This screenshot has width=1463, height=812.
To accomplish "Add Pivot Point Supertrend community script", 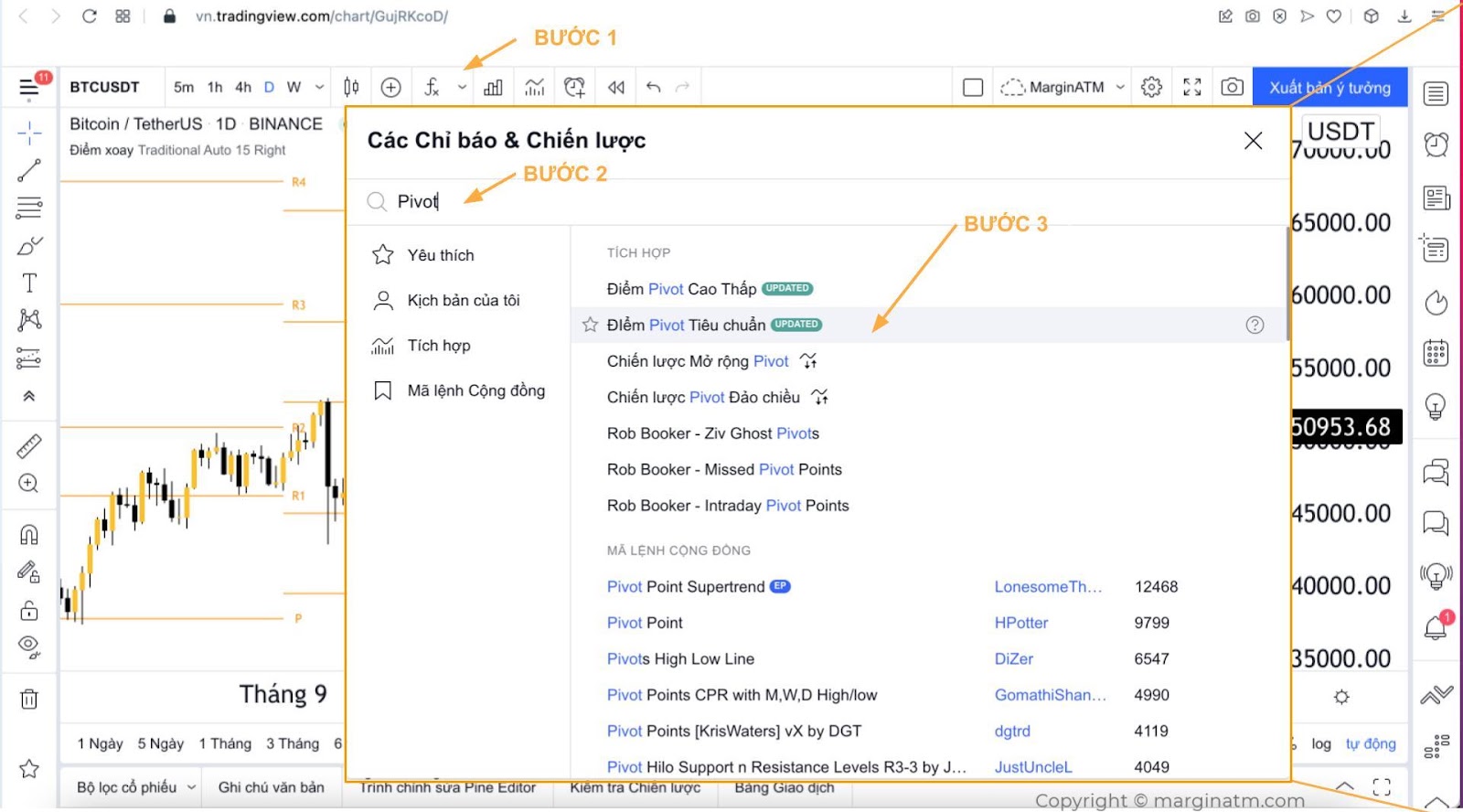I will pyautogui.click(x=686, y=587).
